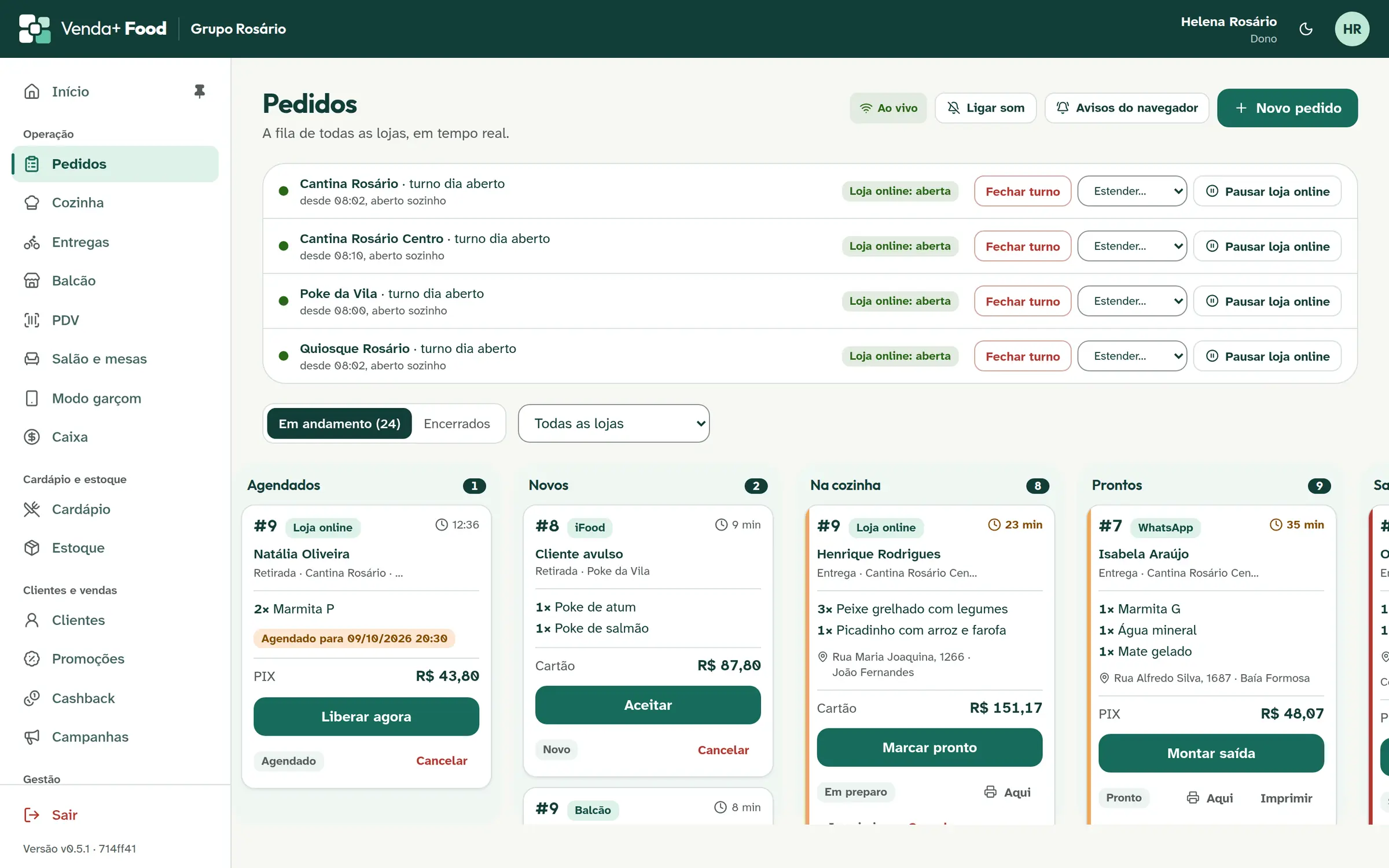Open the PDV page
The height and width of the screenshot is (868, 1389).
tap(115, 320)
